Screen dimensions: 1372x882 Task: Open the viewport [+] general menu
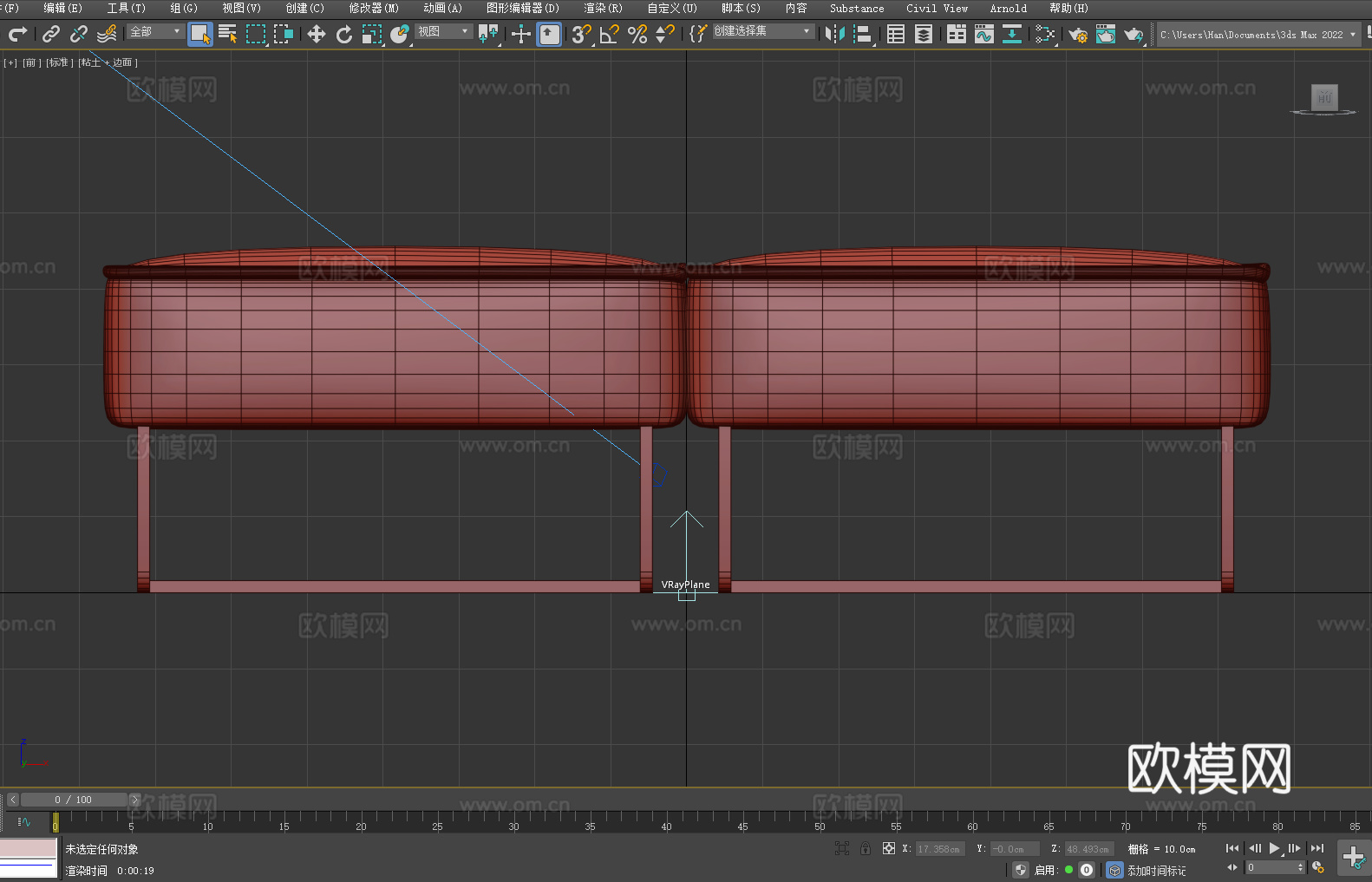[10, 62]
